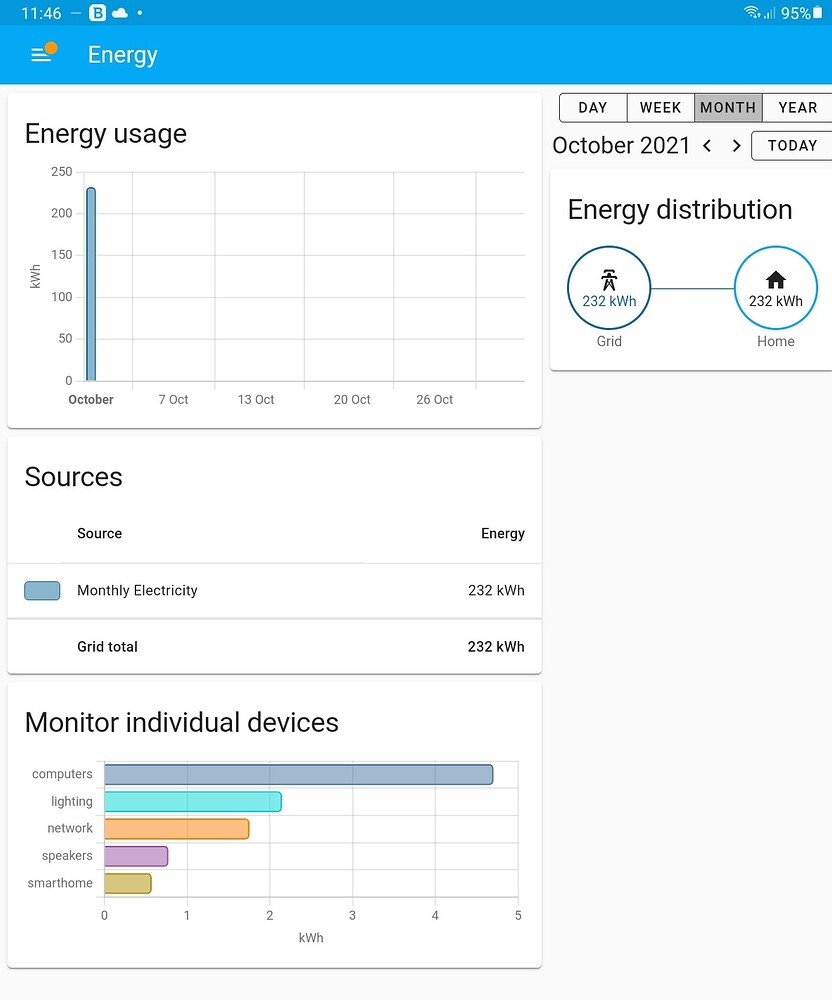
Task: Click the network device bar
Action: click(177, 829)
